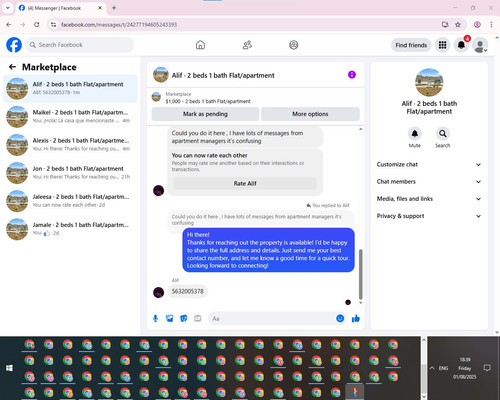The height and width of the screenshot is (400, 500).
Task: Click the Mark as pending button
Action: tap(205, 114)
